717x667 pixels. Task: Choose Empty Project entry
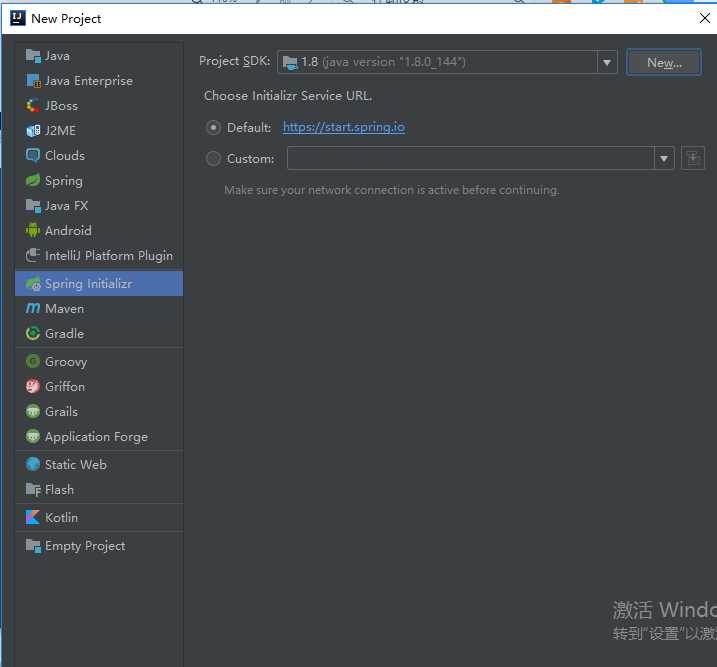[x=99, y=546]
